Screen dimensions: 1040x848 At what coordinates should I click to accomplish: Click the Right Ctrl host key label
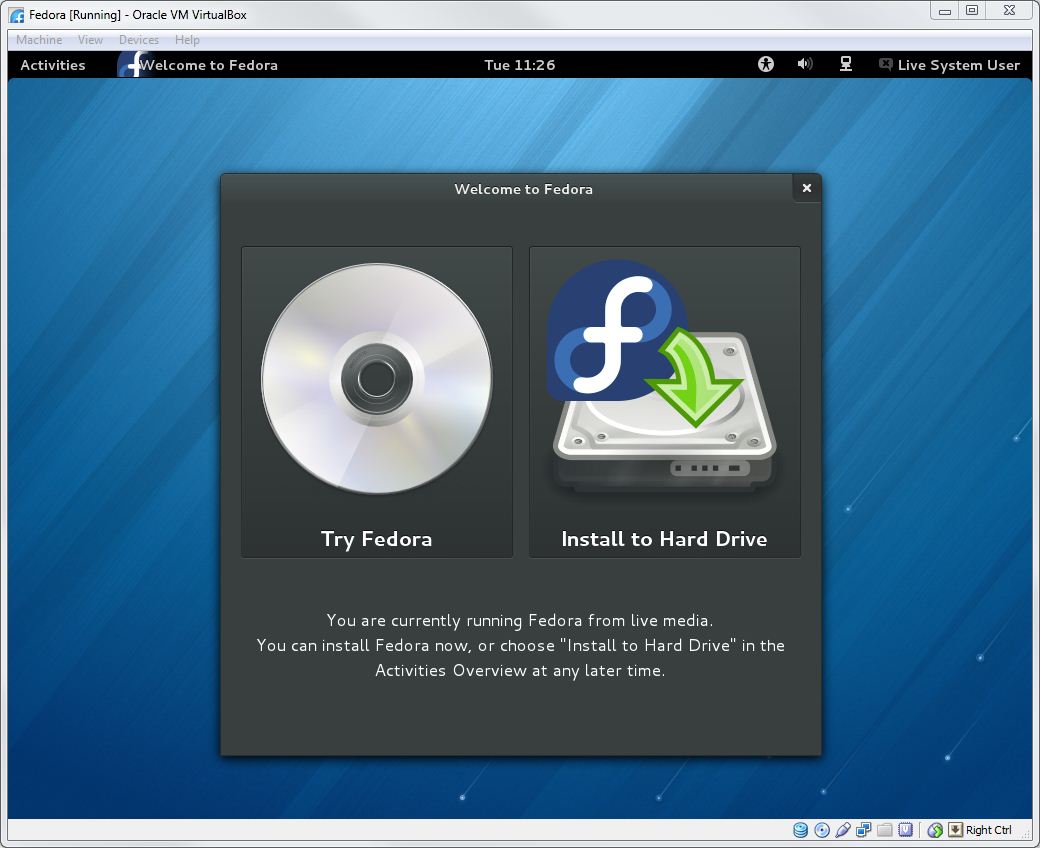click(x=989, y=830)
